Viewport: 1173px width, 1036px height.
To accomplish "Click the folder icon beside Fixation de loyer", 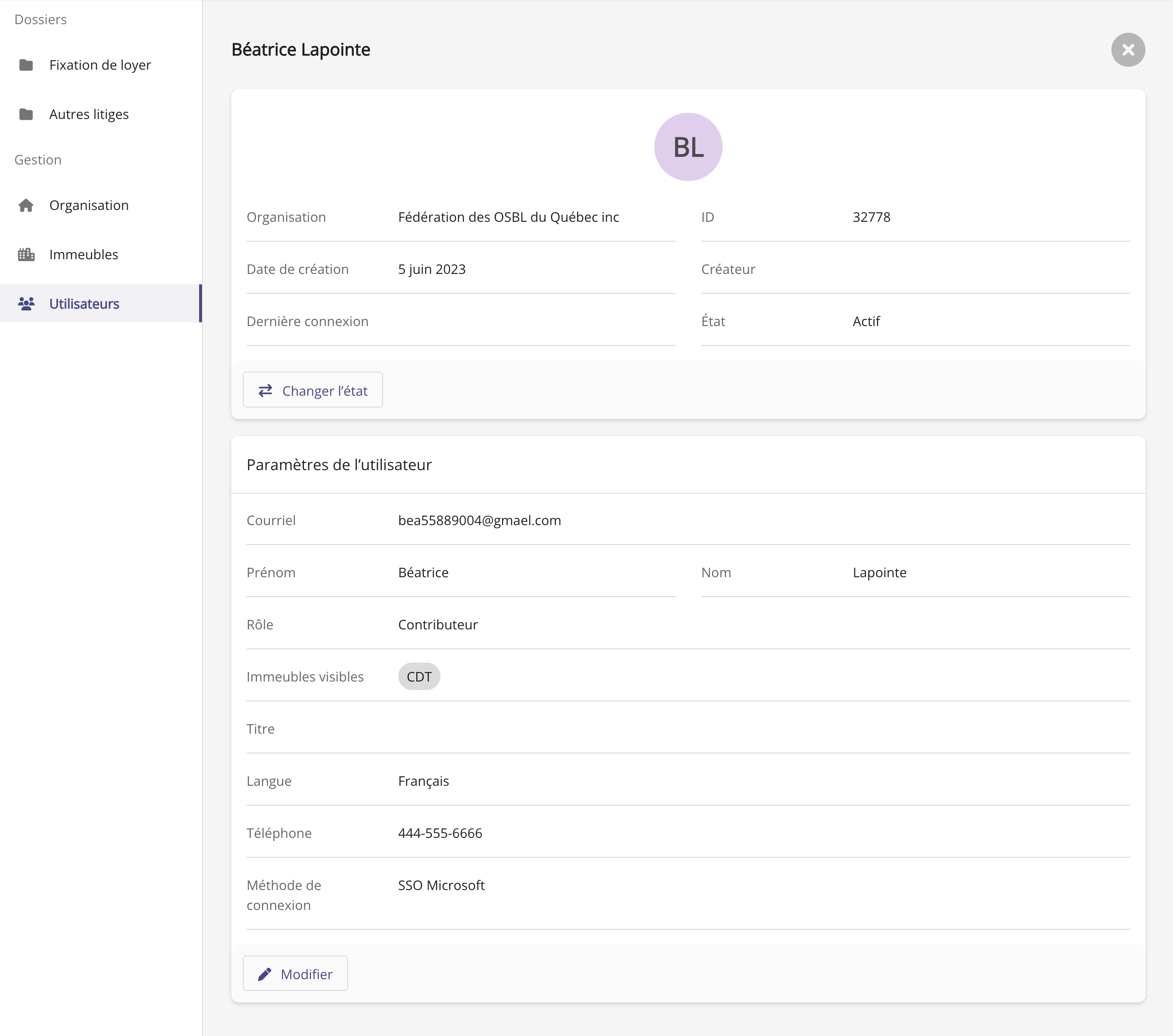I will tap(26, 65).
